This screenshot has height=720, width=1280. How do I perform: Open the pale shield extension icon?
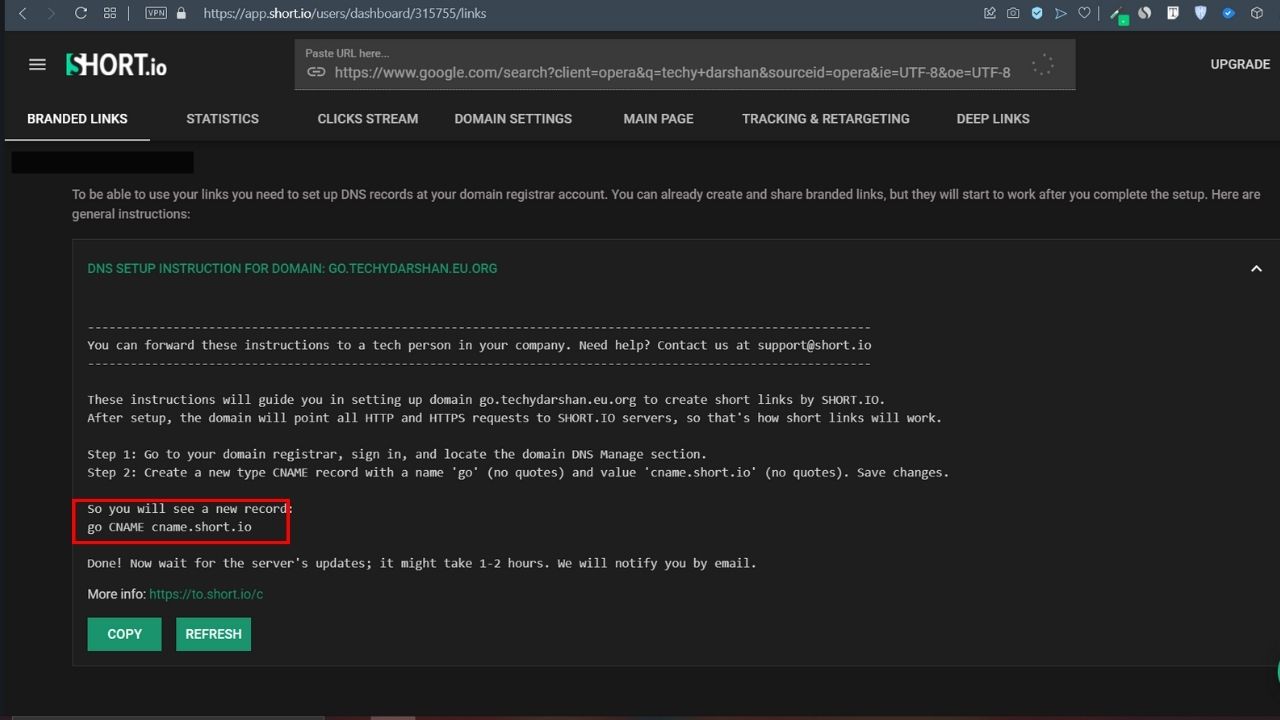point(1201,13)
